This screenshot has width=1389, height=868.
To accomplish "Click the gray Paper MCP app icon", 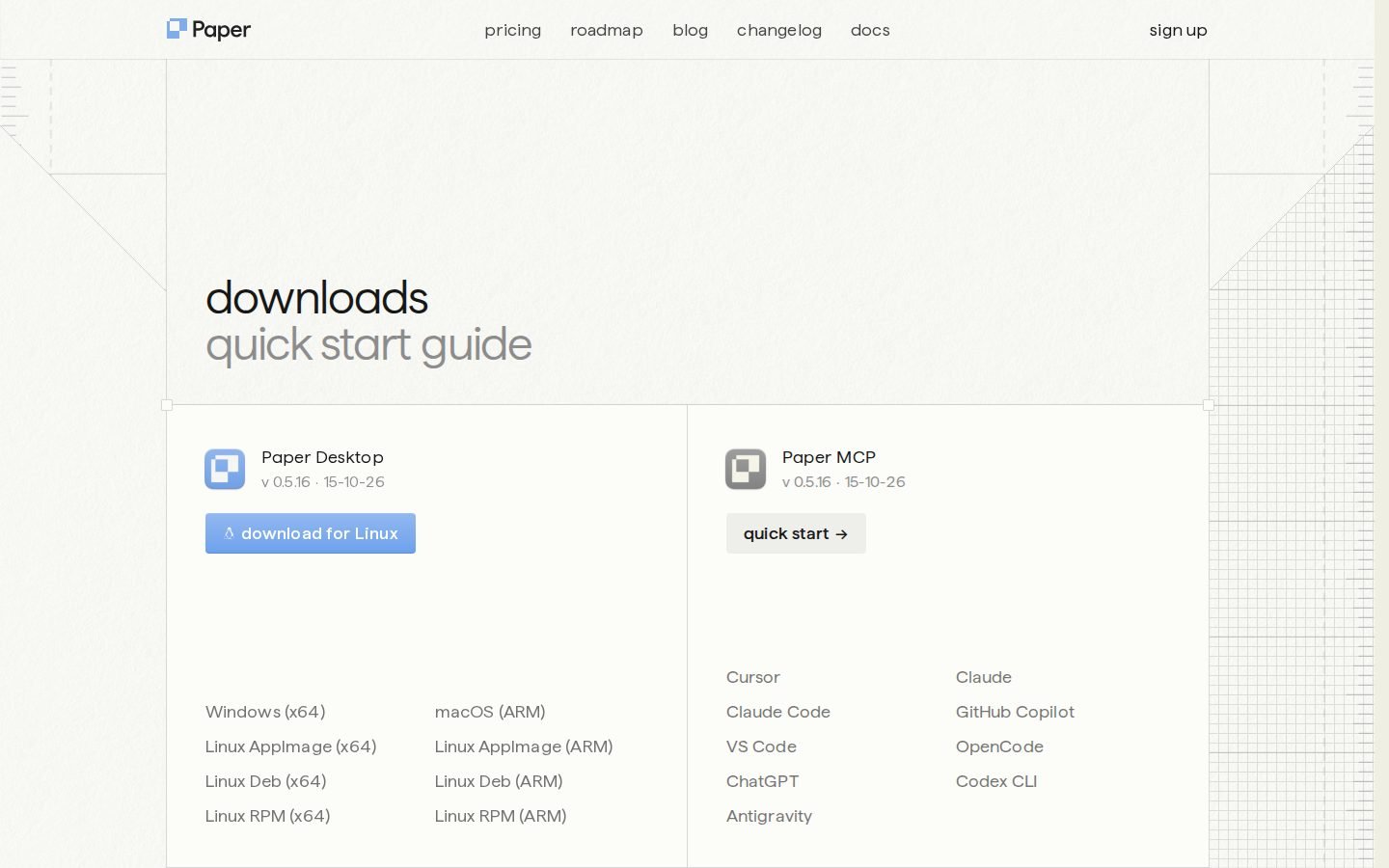I will 746,470.
